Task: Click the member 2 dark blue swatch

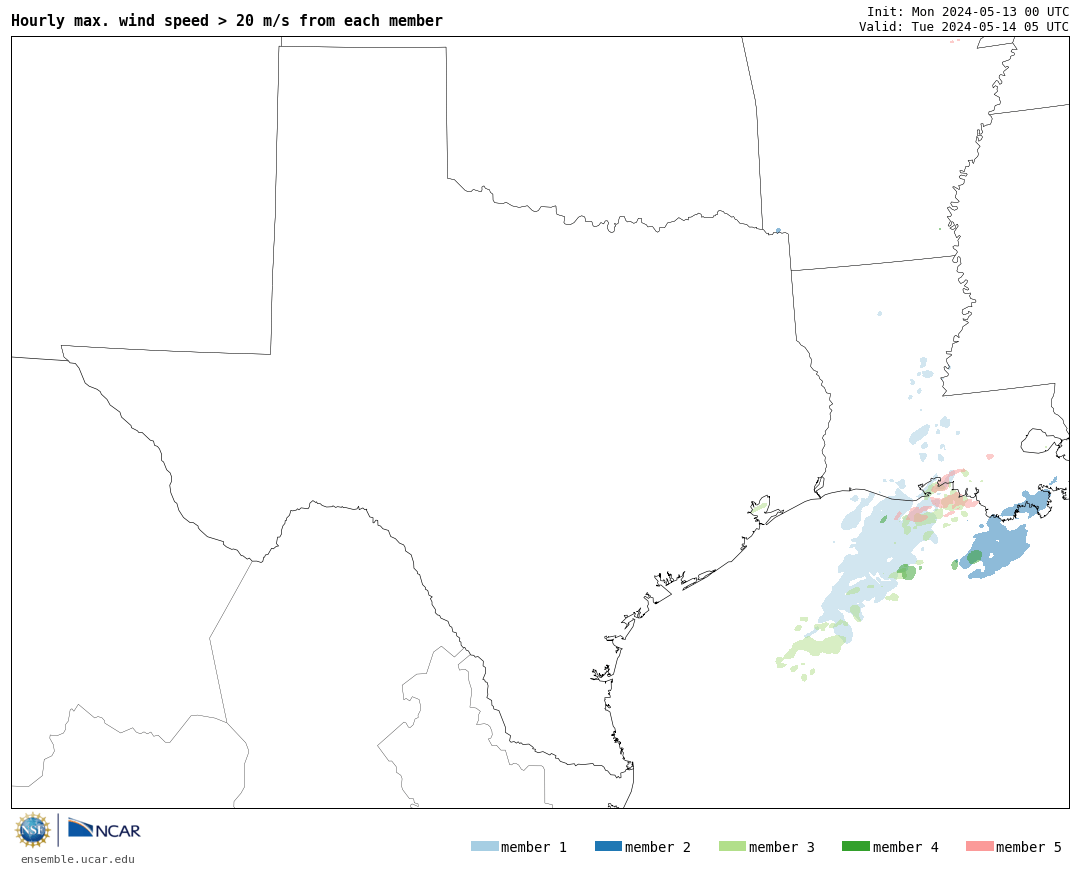Action: pos(608,846)
